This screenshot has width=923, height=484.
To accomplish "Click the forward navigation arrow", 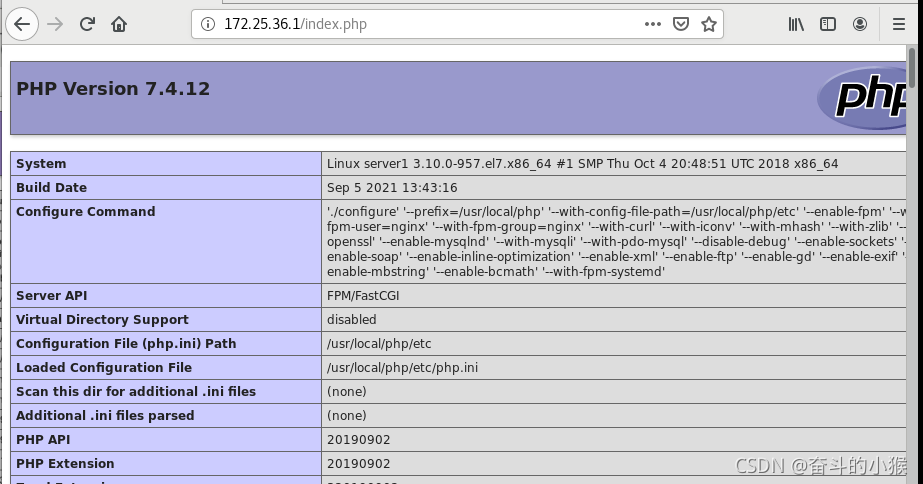I will tap(55, 24).
